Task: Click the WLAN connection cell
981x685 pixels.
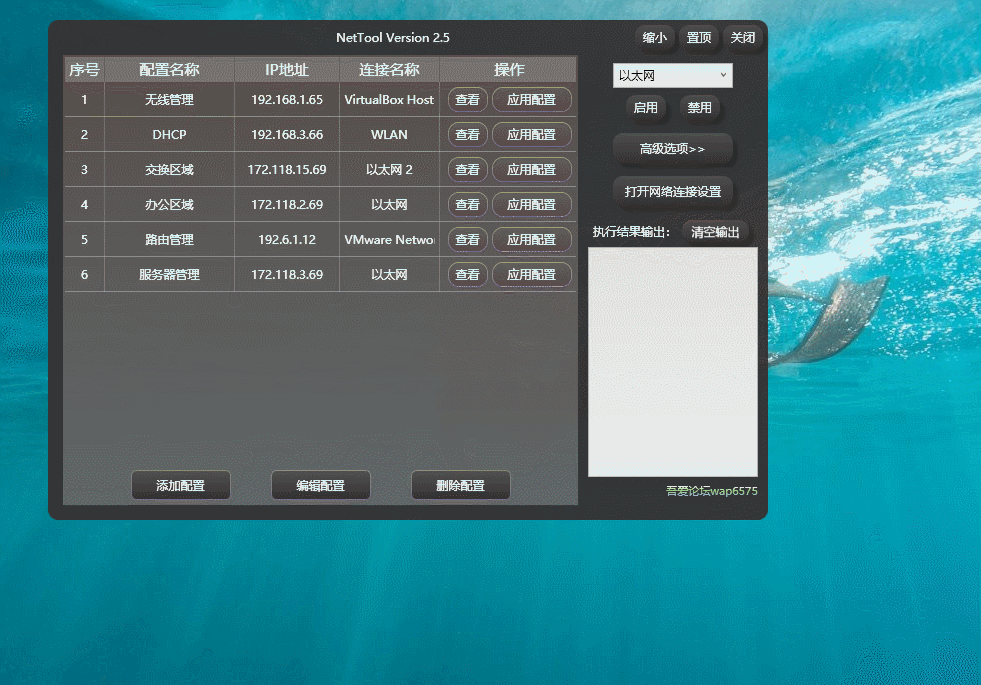Action: tap(389, 134)
